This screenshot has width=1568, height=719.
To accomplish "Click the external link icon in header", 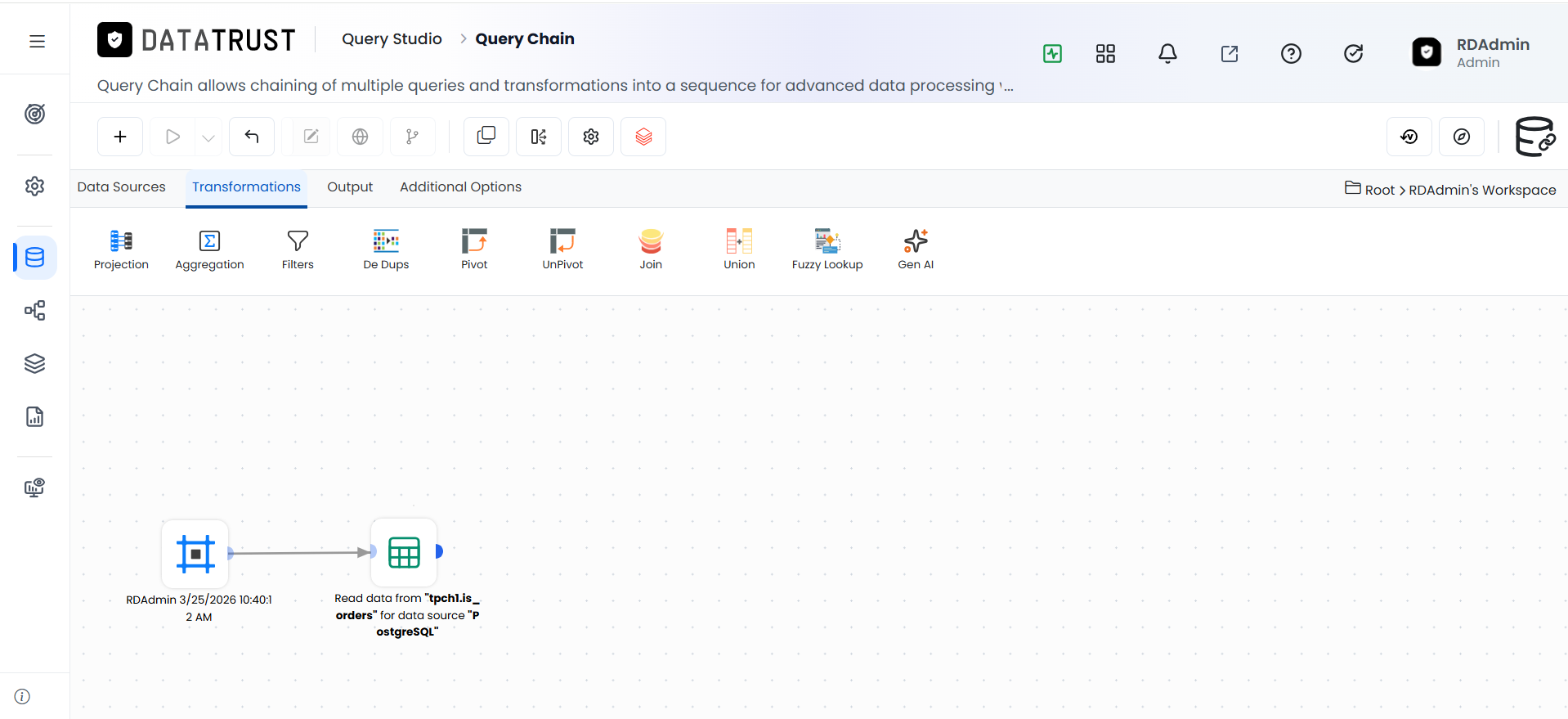I will pyautogui.click(x=1230, y=54).
